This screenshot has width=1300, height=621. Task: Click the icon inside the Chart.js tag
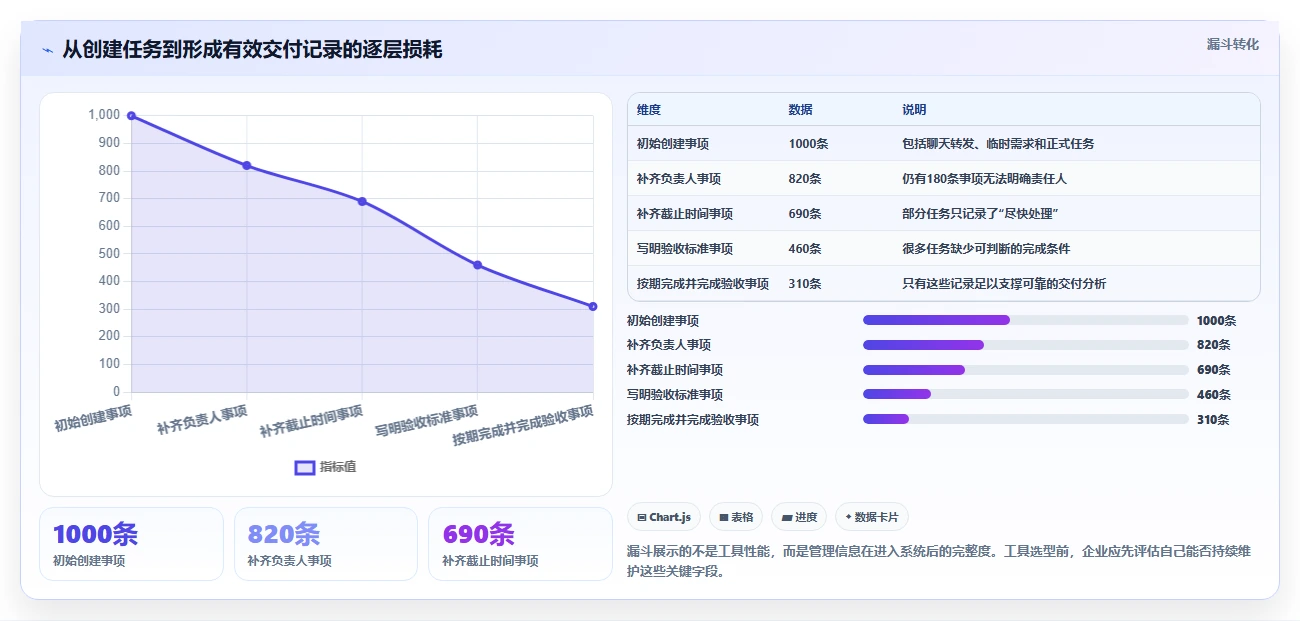click(x=641, y=517)
